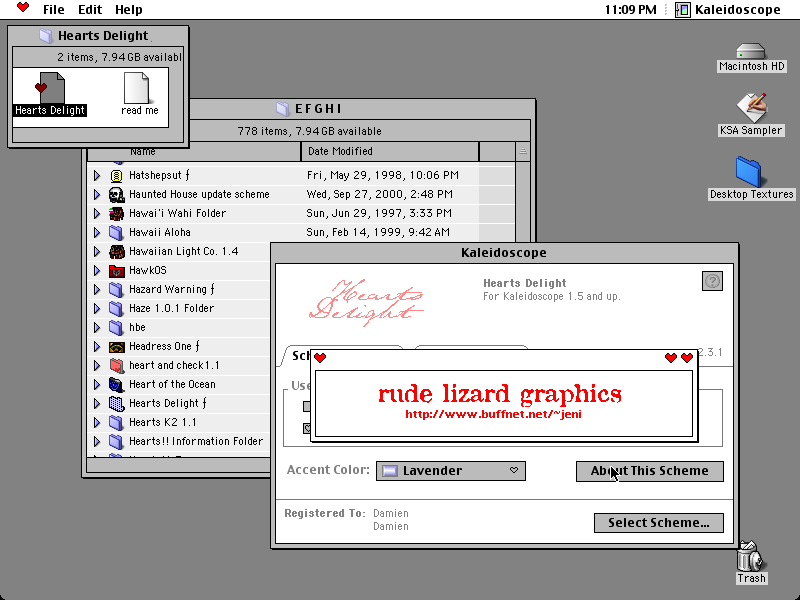
Task: Click the EFGHI window title bar
Action: pyautogui.click(x=362, y=109)
